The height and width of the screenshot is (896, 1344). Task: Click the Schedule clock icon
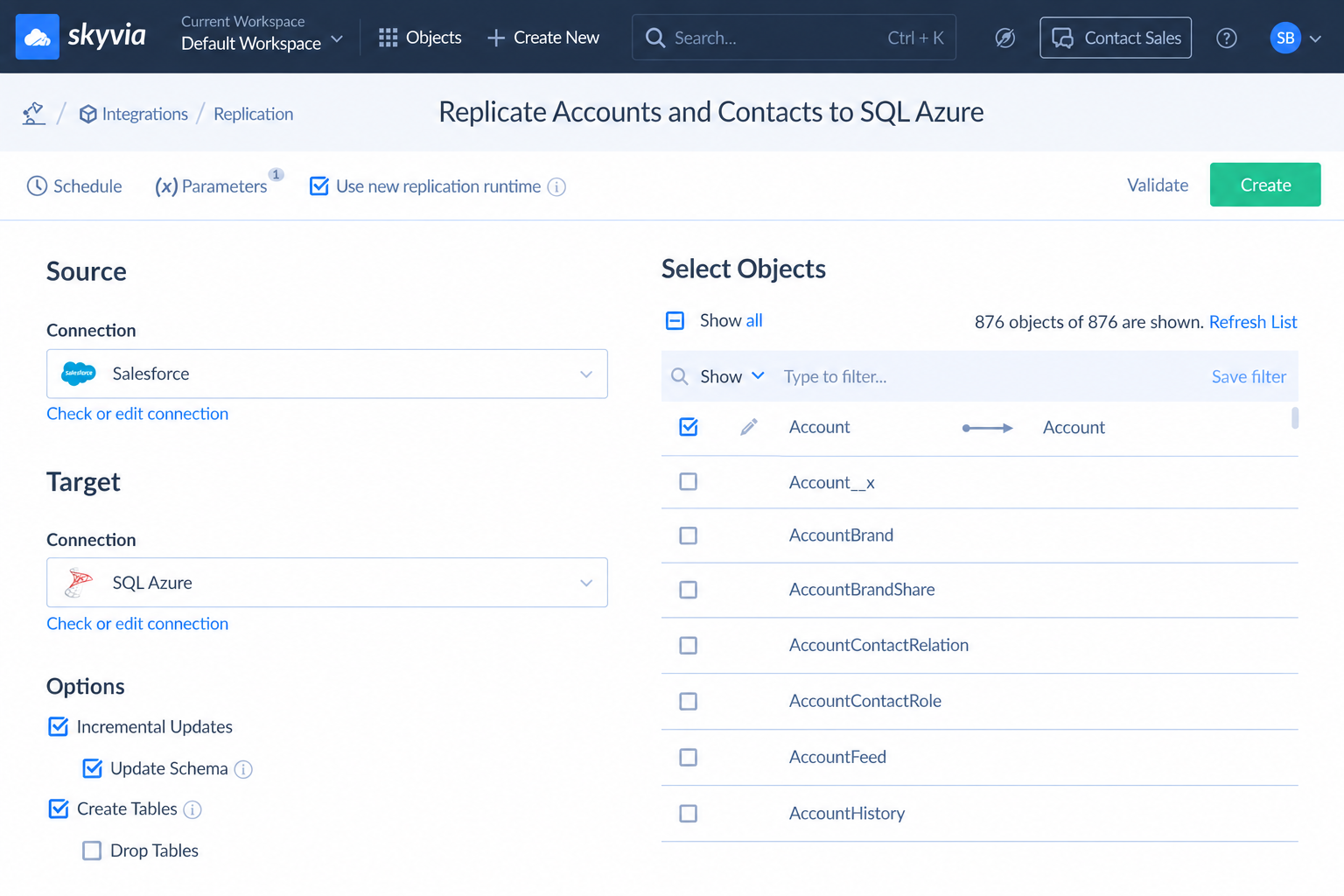(37, 185)
